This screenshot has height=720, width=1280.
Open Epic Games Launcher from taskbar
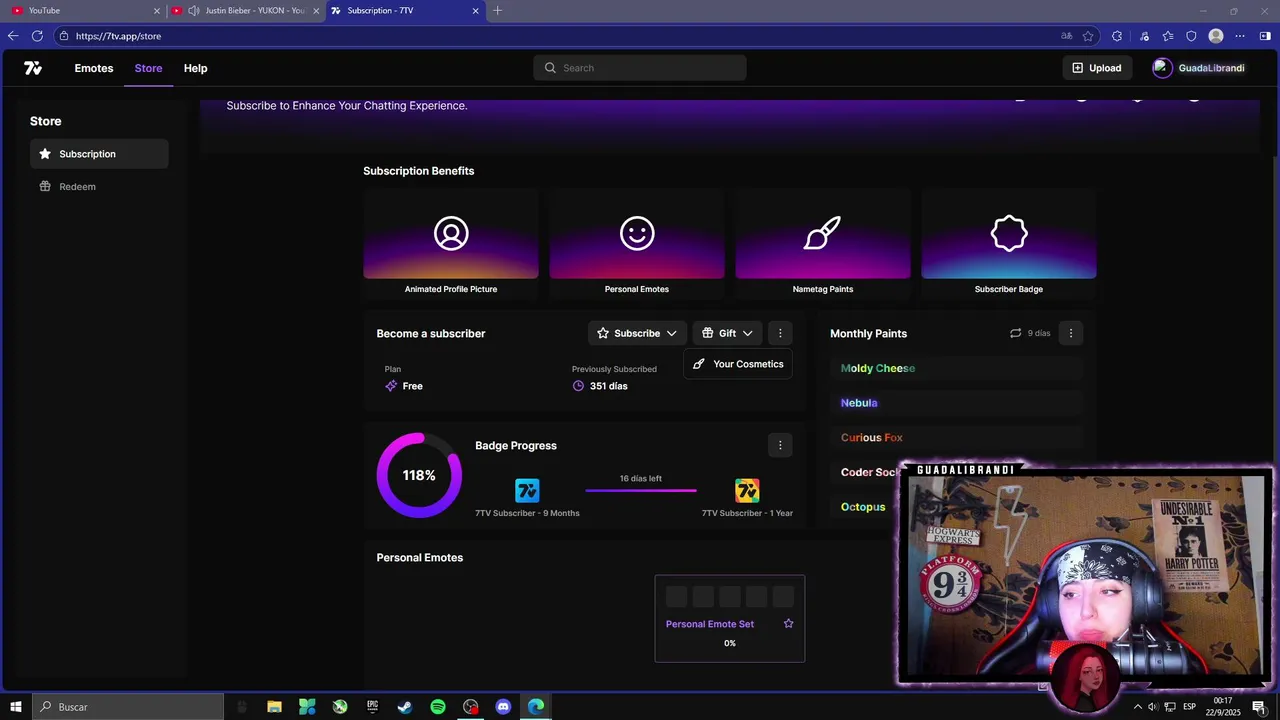coord(372,707)
